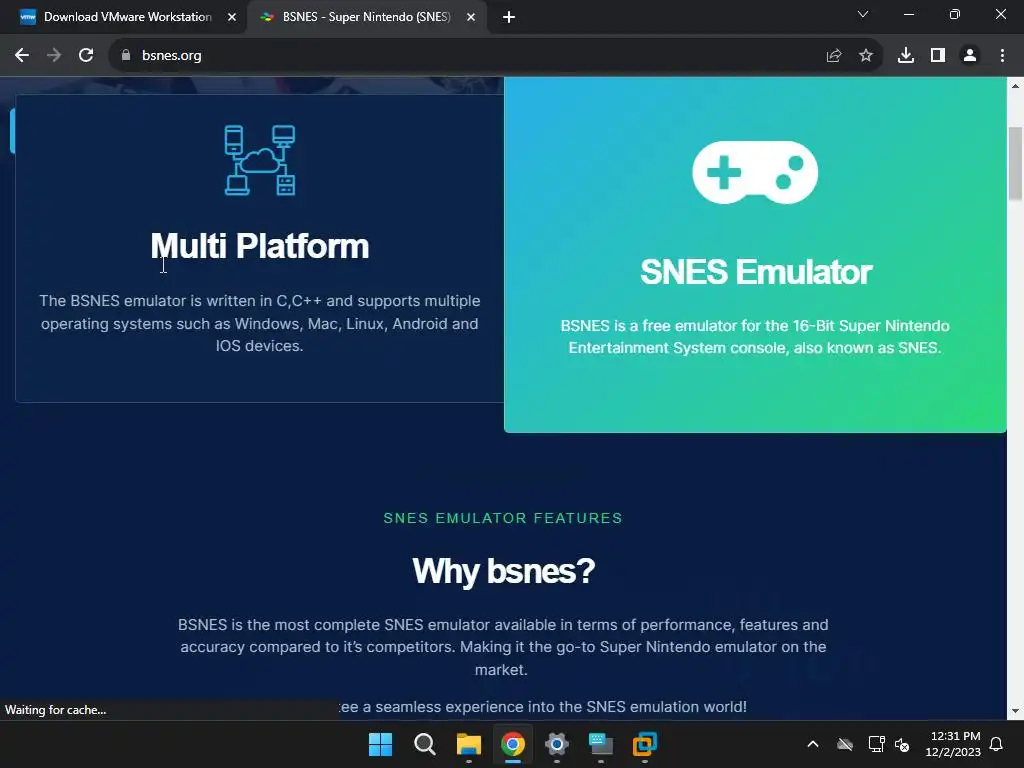Click the forward navigation arrow

point(54,56)
